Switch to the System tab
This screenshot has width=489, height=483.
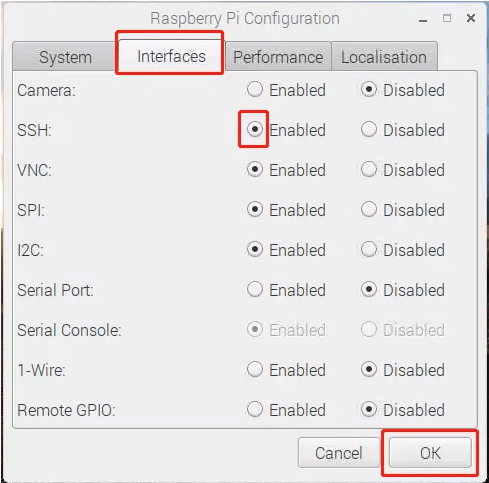(65, 57)
